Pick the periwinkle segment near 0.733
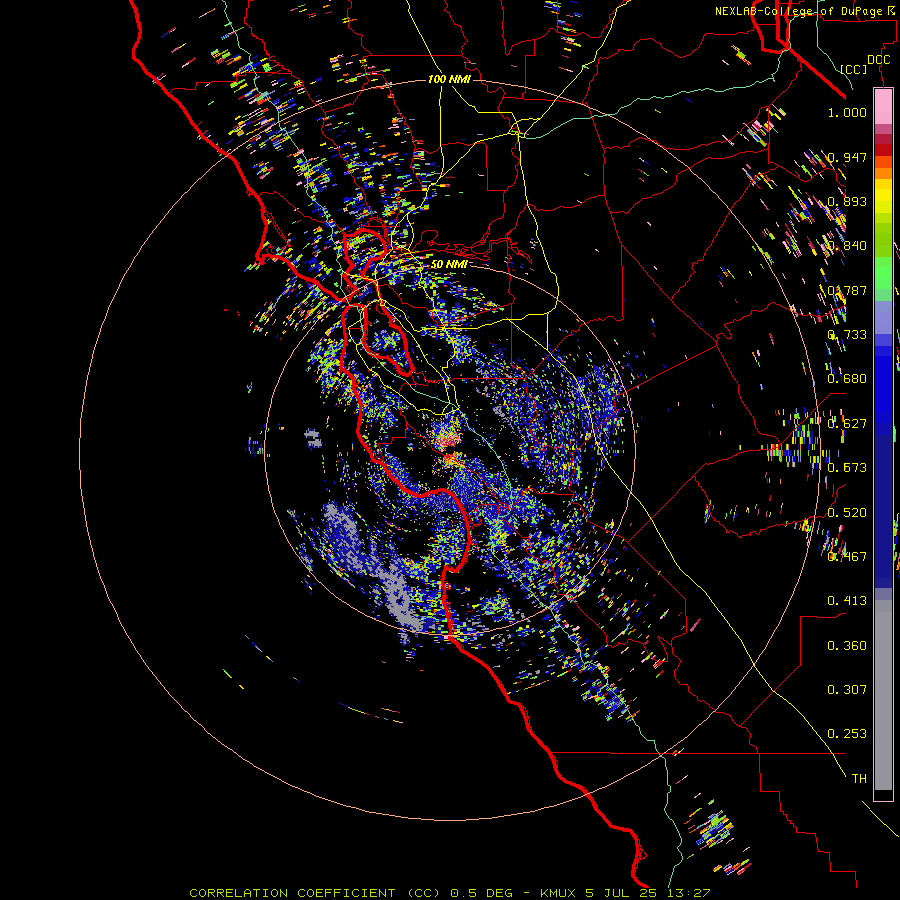This screenshot has width=900, height=900. pos(883,318)
